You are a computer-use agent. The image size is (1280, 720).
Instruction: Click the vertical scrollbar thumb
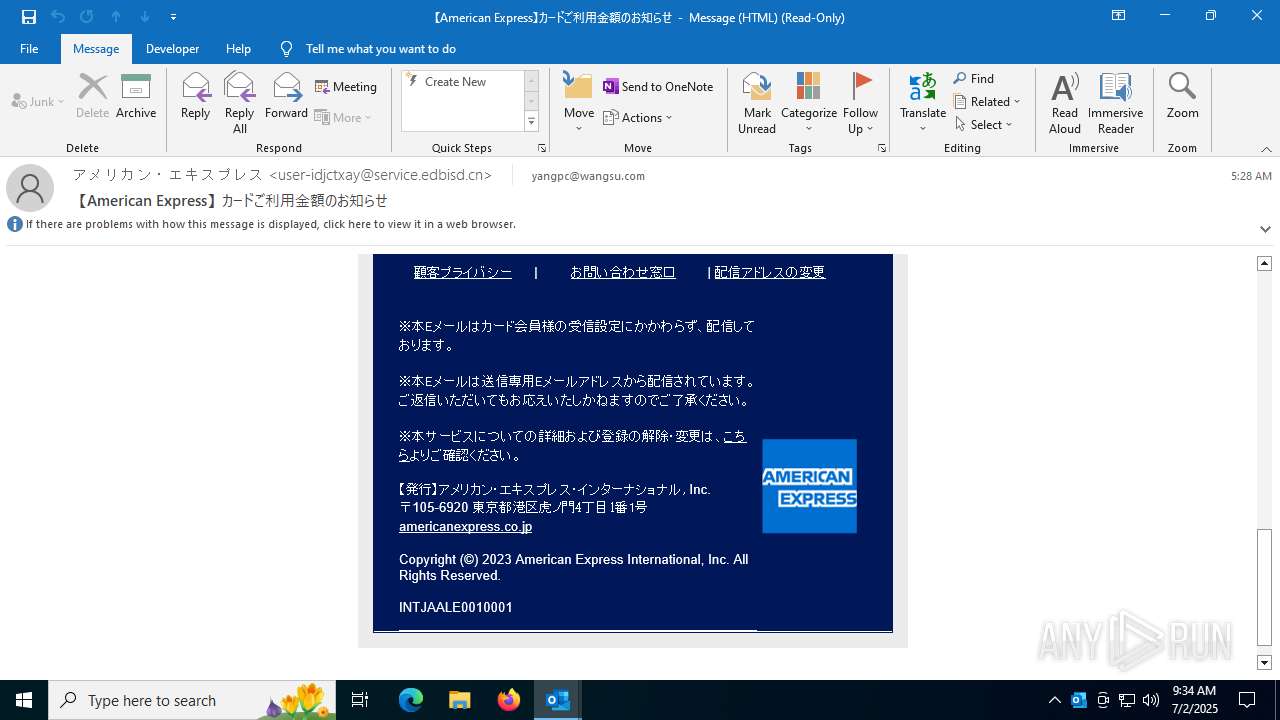(1264, 587)
